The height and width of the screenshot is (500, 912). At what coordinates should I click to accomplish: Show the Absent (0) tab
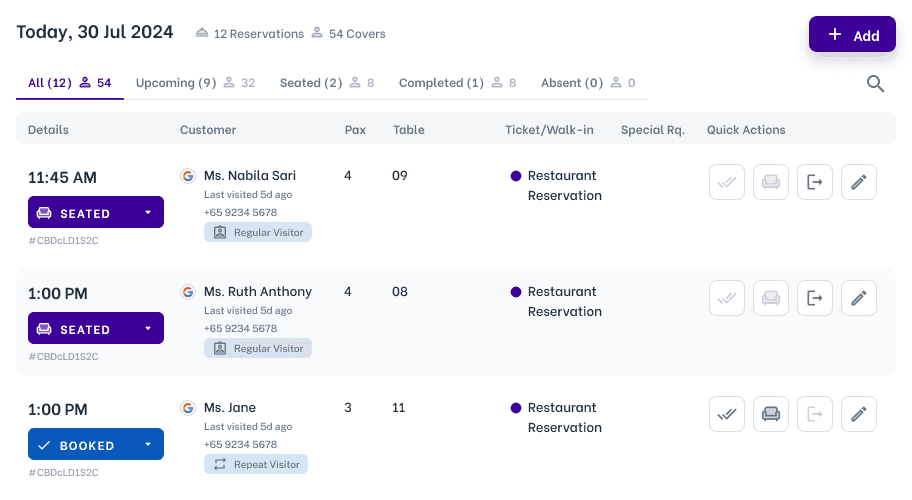pos(588,83)
